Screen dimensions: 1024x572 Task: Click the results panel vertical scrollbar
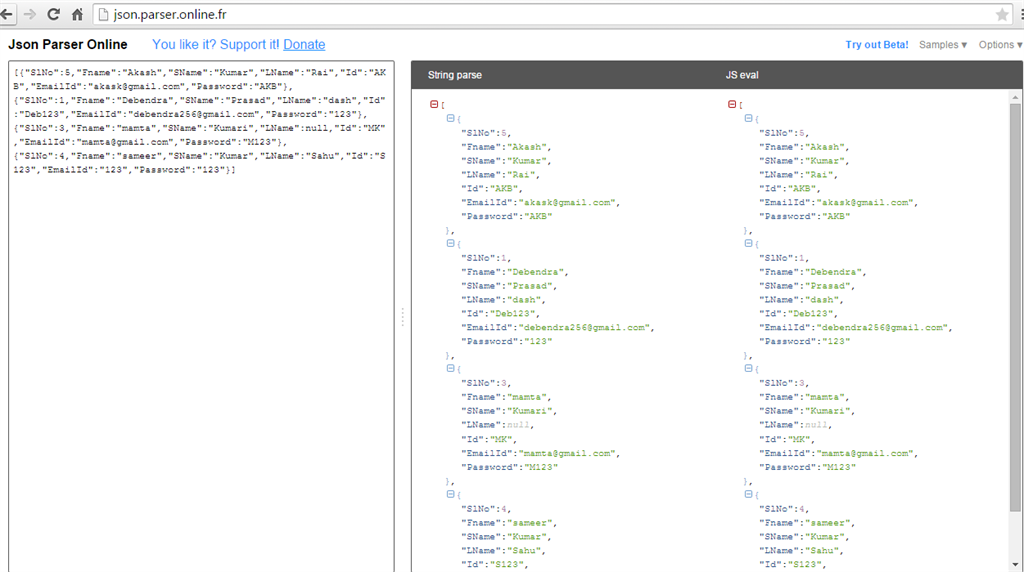click(x=1016, y=300)
